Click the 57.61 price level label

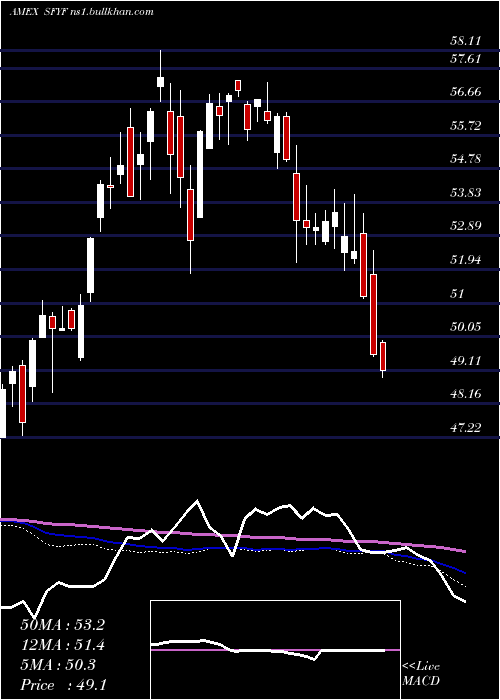click(x=465, y=58)
